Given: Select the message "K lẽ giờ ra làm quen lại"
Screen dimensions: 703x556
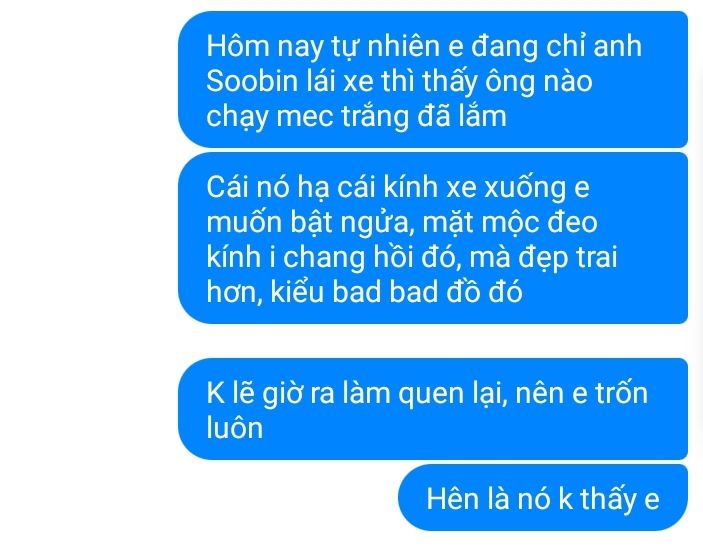Looking at the screenshot, I should [433, 409].
